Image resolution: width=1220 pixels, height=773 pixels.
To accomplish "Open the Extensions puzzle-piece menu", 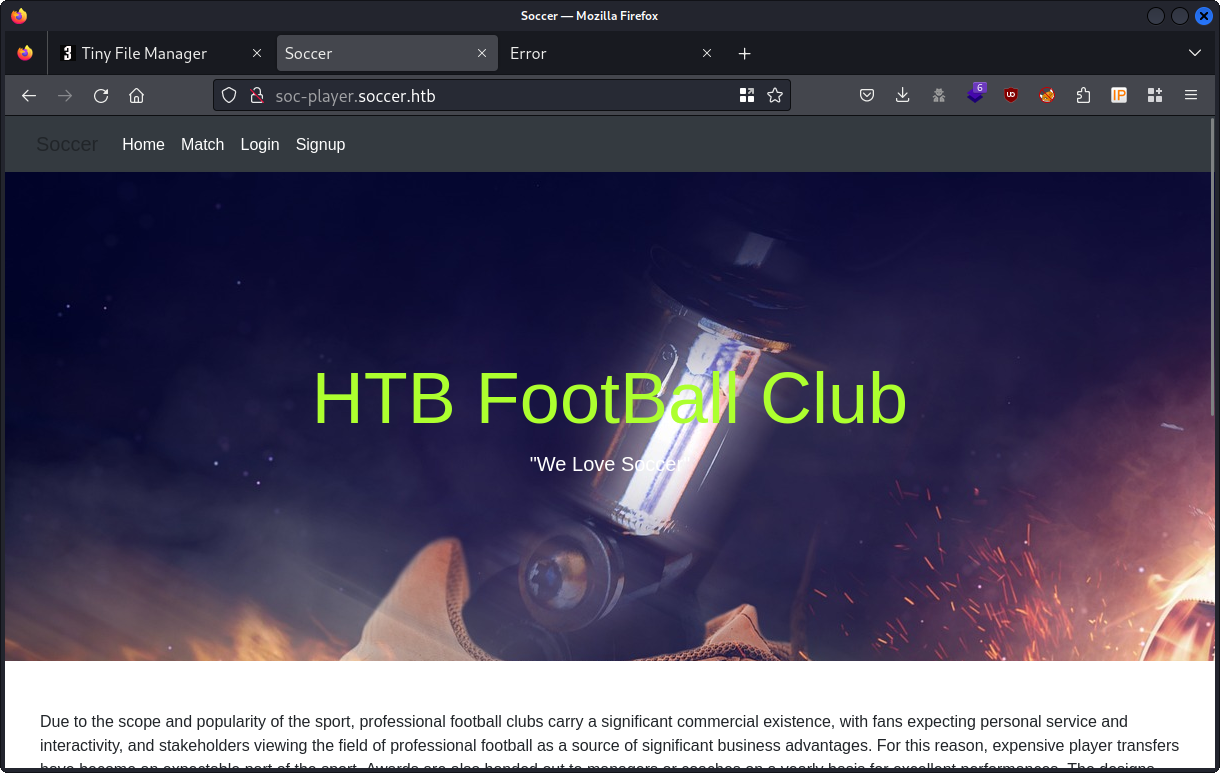I will (x=1083, y=96).
